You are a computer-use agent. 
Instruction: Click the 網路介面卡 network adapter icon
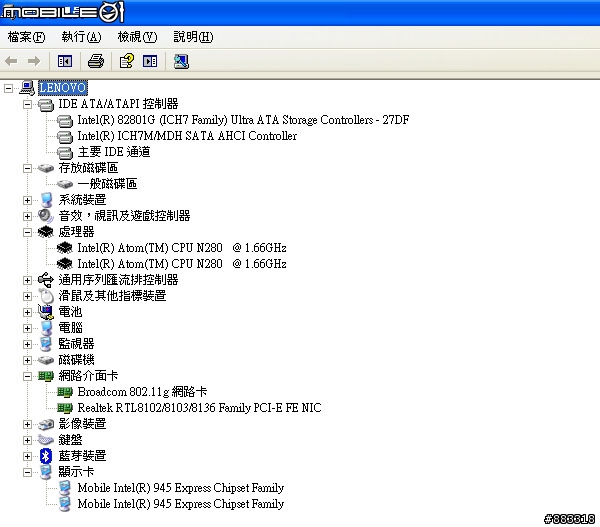[46, 377]
